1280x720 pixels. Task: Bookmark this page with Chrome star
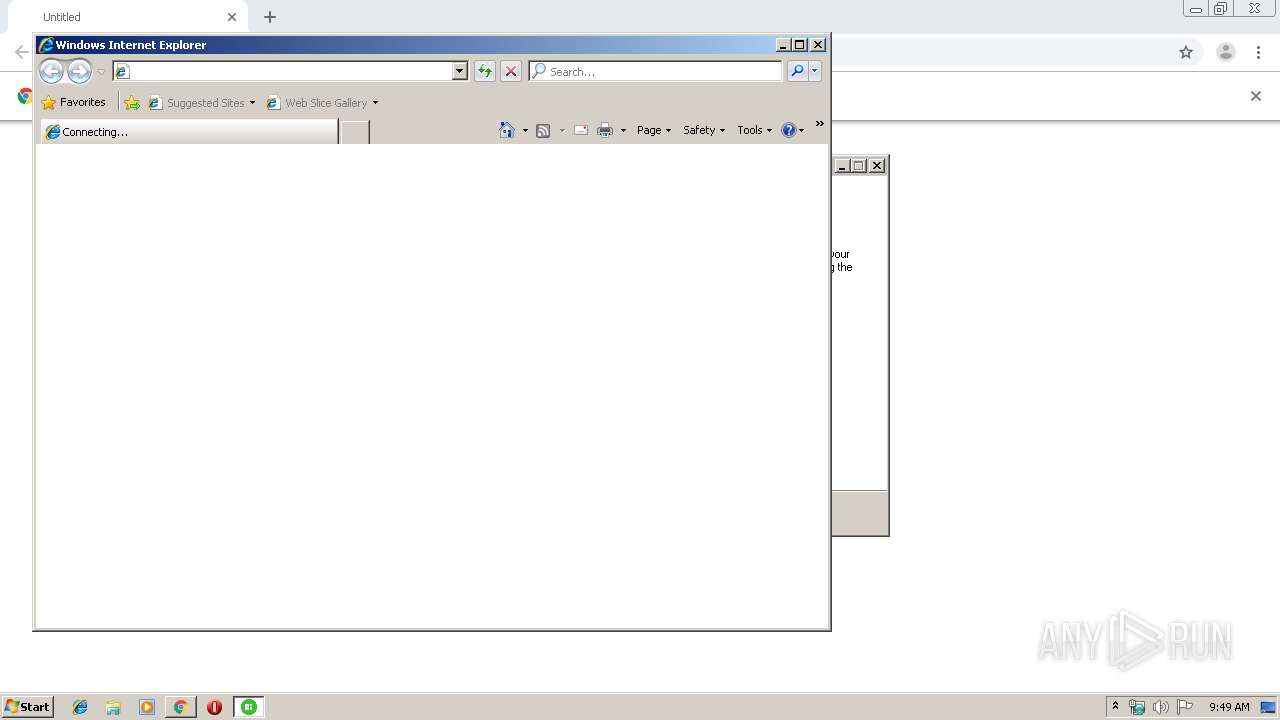[x=1186, y=52]
